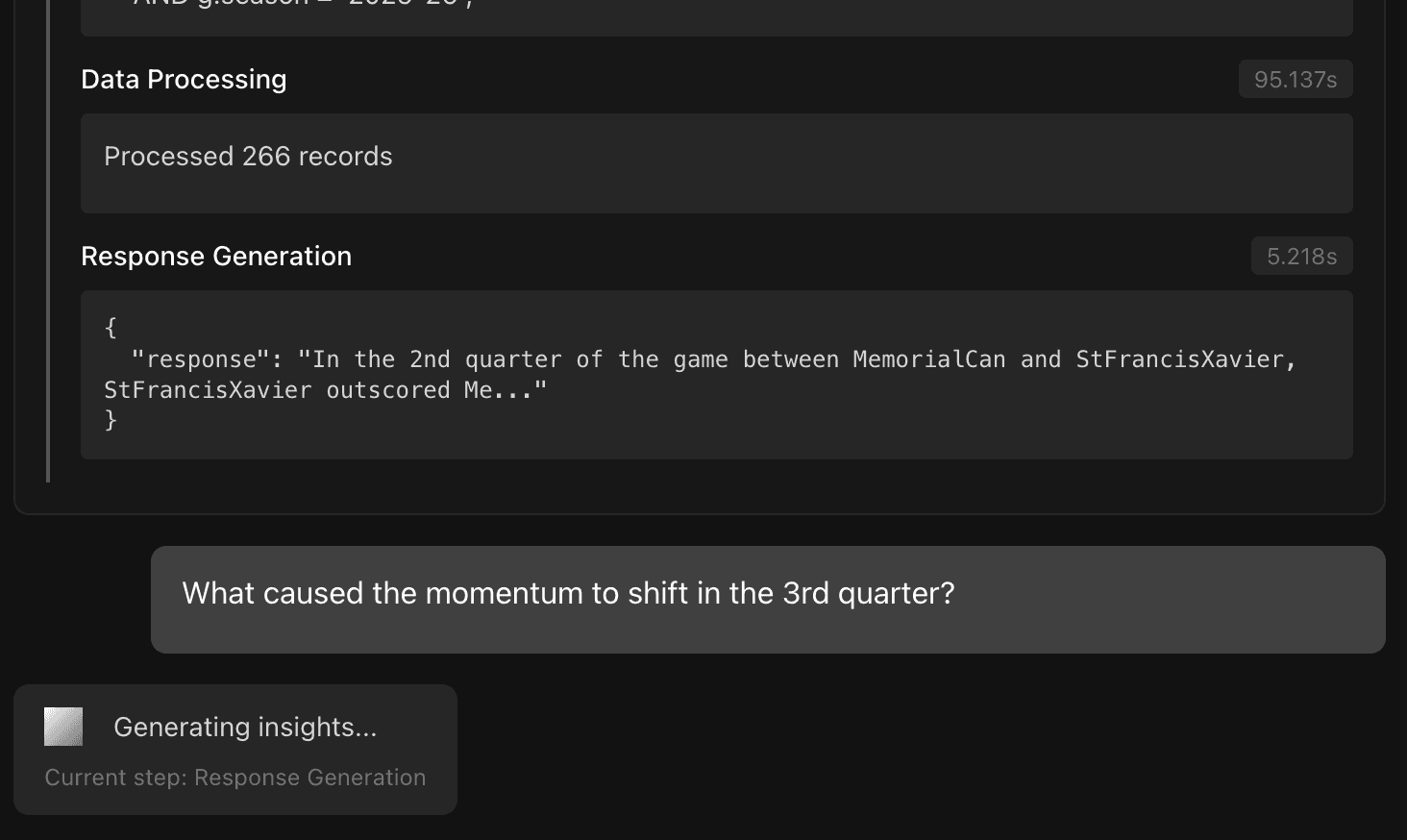Click the "response" key in JSON output
Viewport: 1407px width, 840px height.
201,359
